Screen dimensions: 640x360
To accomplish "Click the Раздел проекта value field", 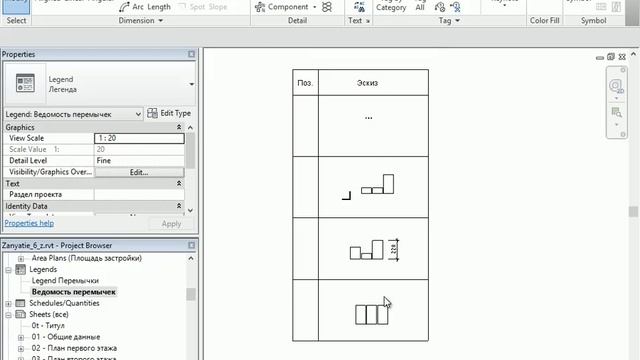I will click(x=139, y=195).
